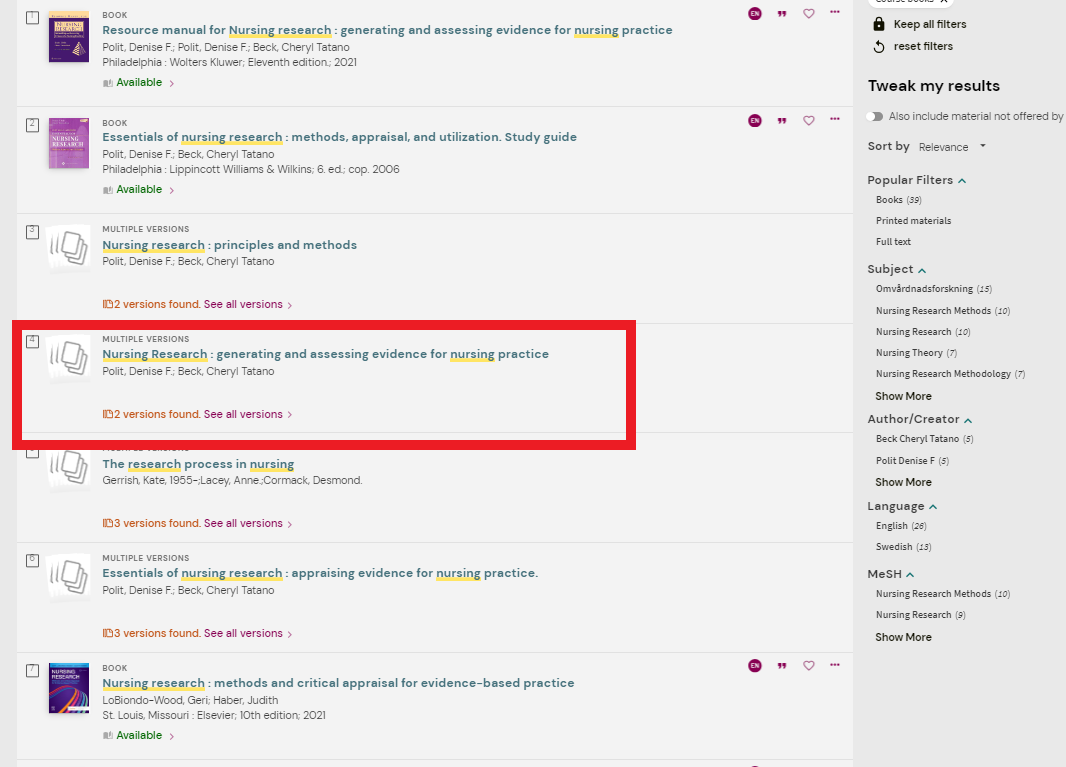Filter by subject Nursing Research Methodology
1066x767 pixels.
(x=950, y=374)
